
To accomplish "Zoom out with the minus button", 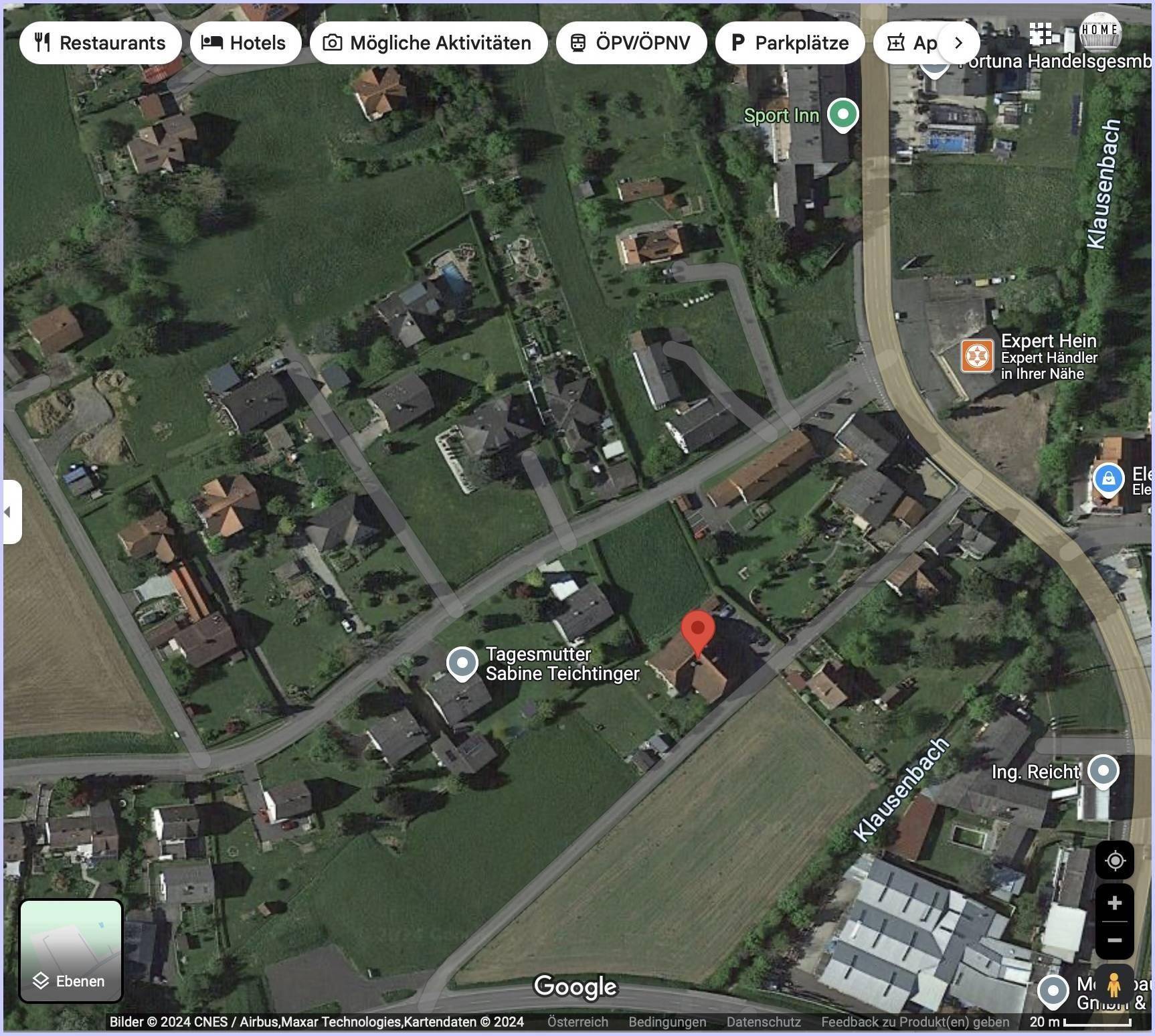I will pyautogui.click(x=1114, y=940).
